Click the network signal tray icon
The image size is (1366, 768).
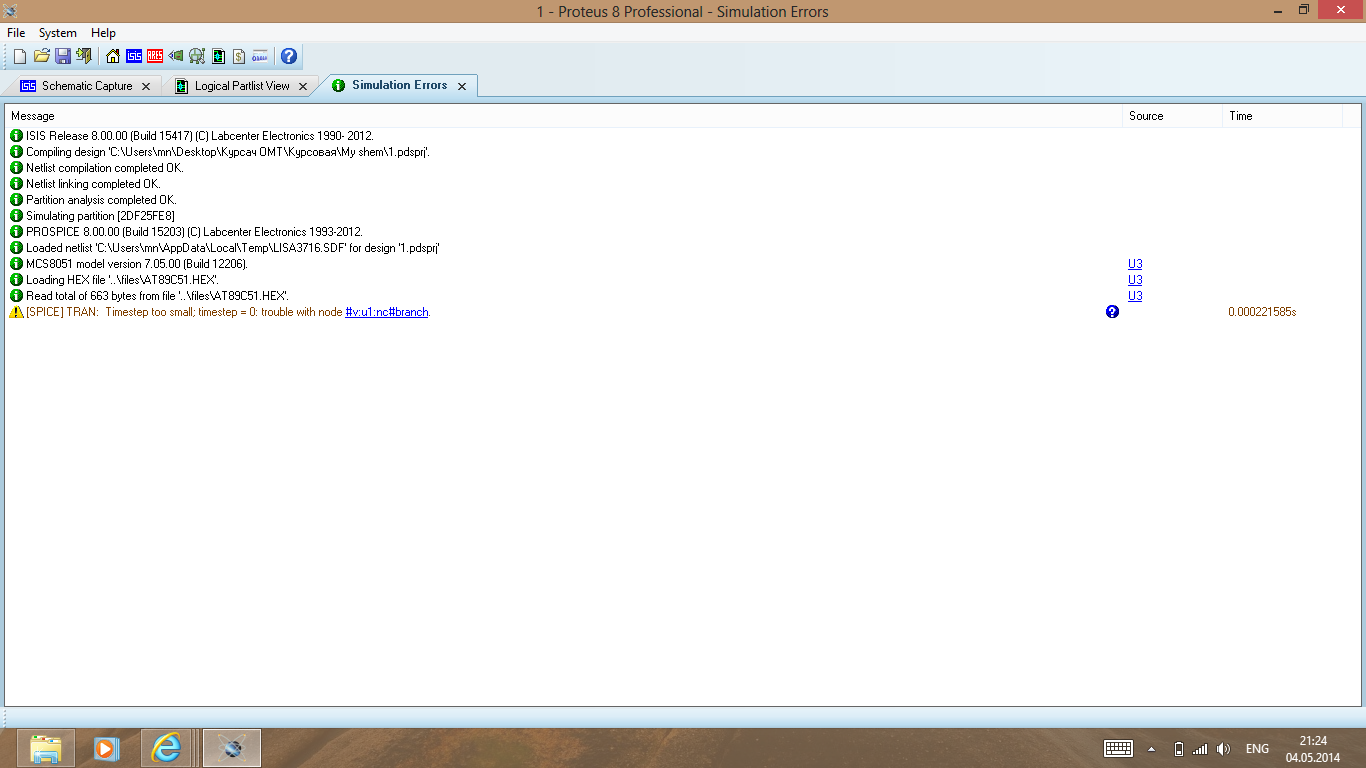coord(1200,748)
